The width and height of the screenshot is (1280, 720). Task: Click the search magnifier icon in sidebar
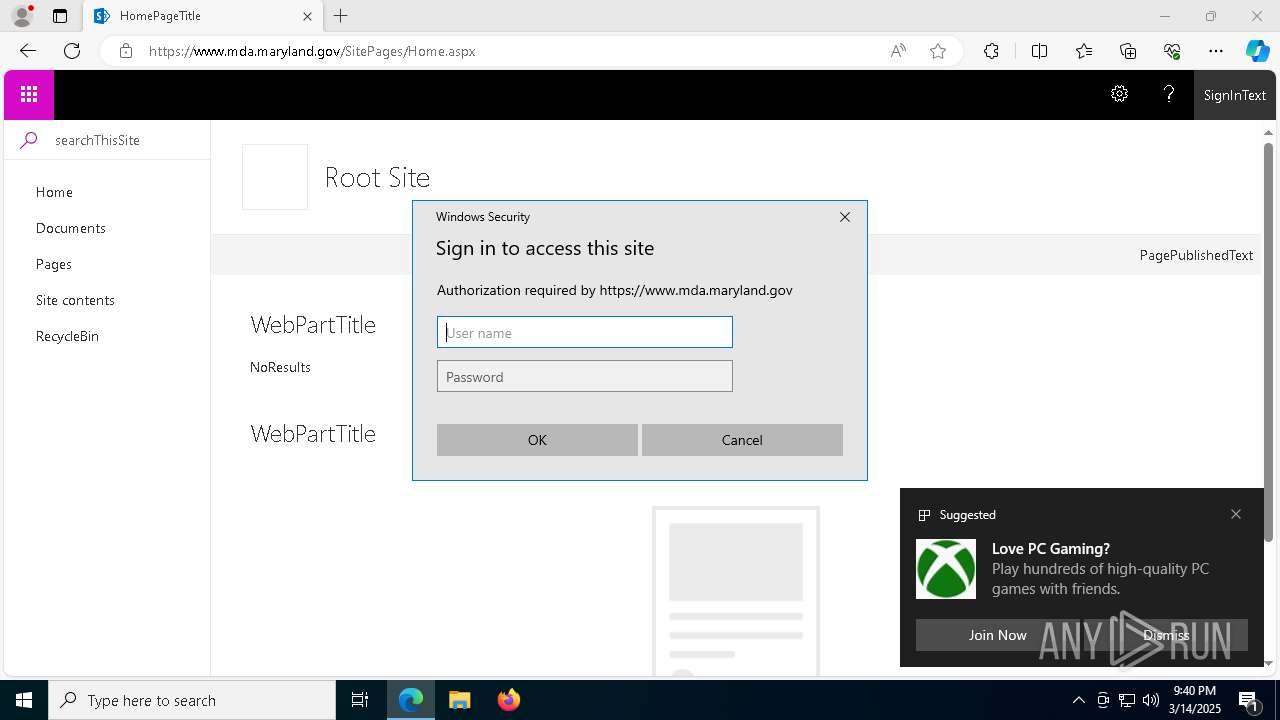29,140
